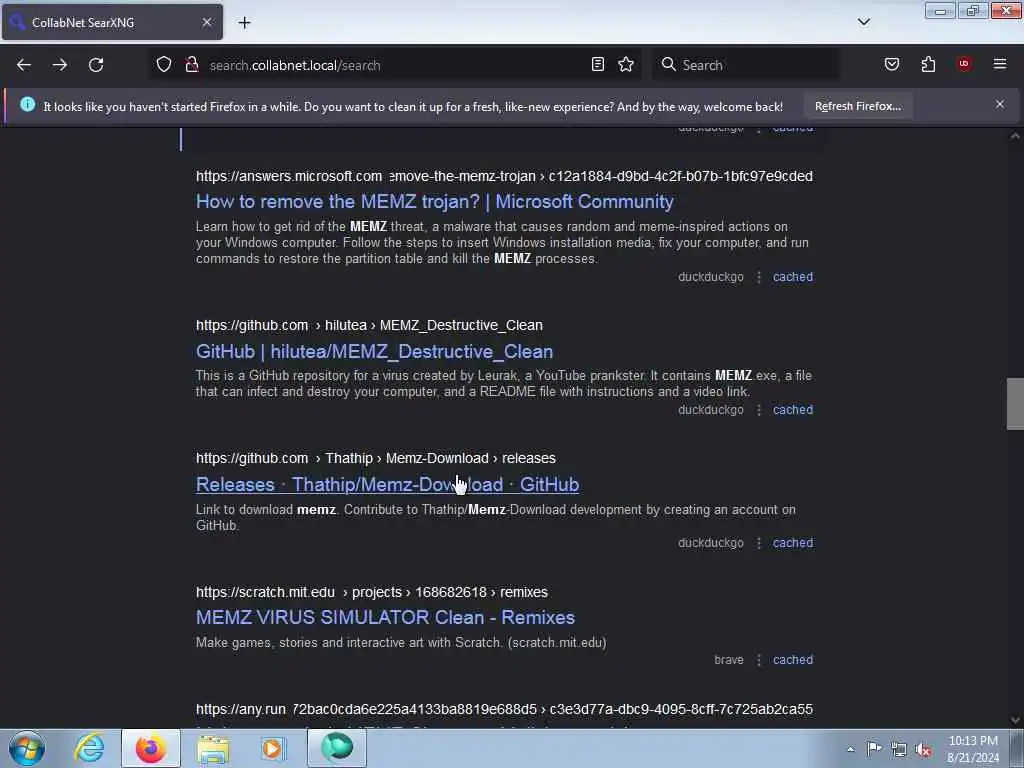Click the Refresh Firefox... button

(857, 106)
